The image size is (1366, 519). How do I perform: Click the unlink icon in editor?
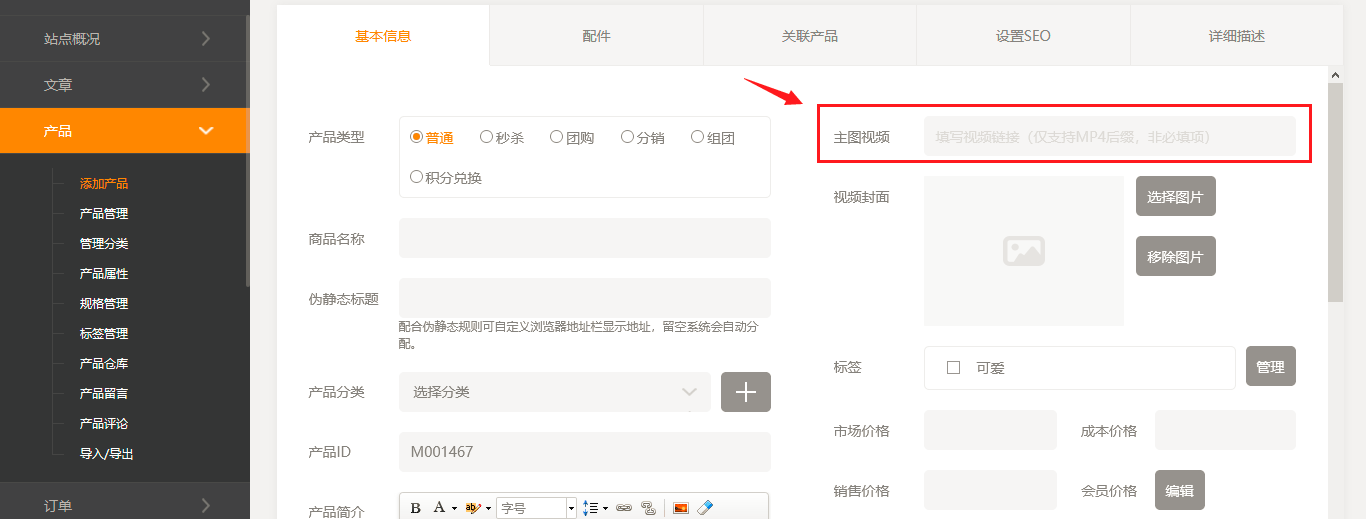648,508
